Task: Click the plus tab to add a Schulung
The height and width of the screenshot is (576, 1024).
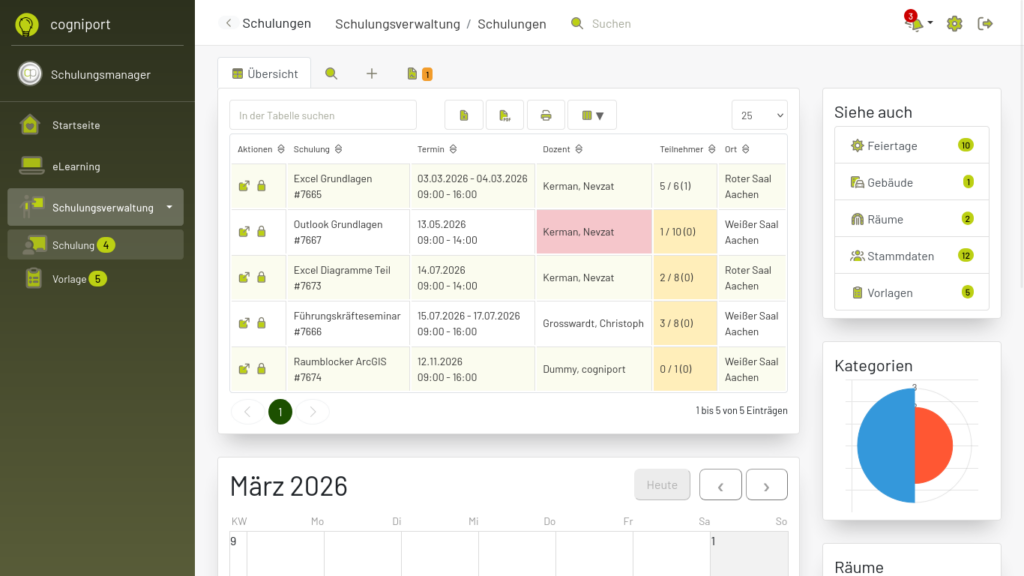Action: (x=371, y=73)
